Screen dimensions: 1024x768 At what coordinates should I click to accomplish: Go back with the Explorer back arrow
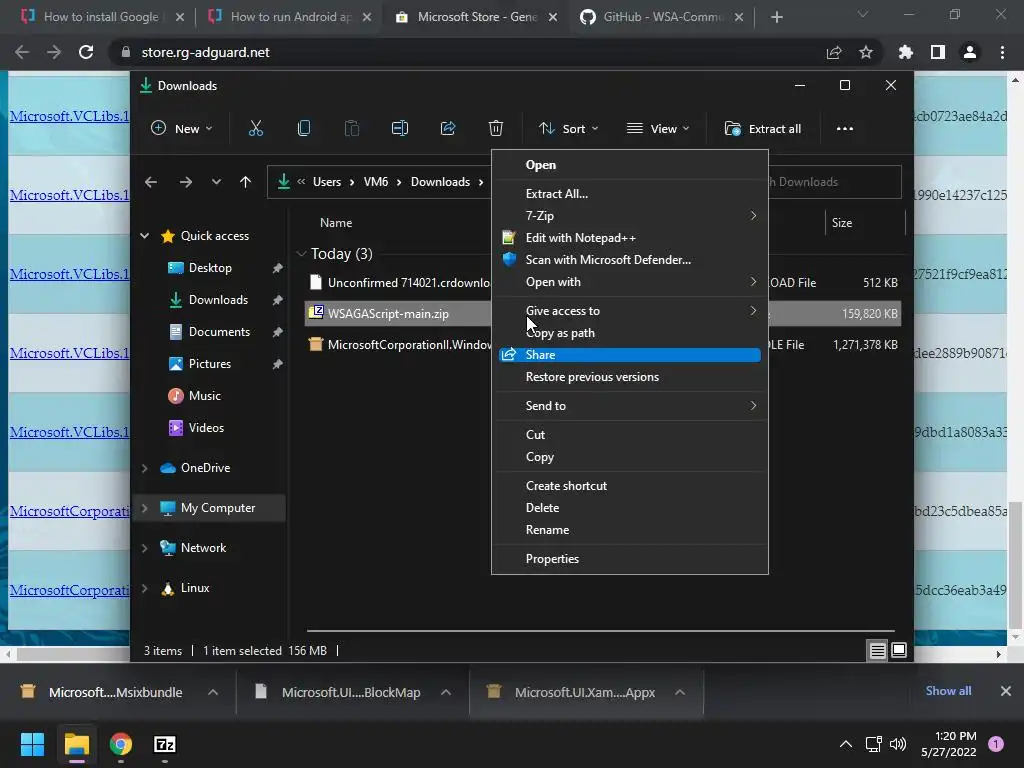tap(151, 182)
